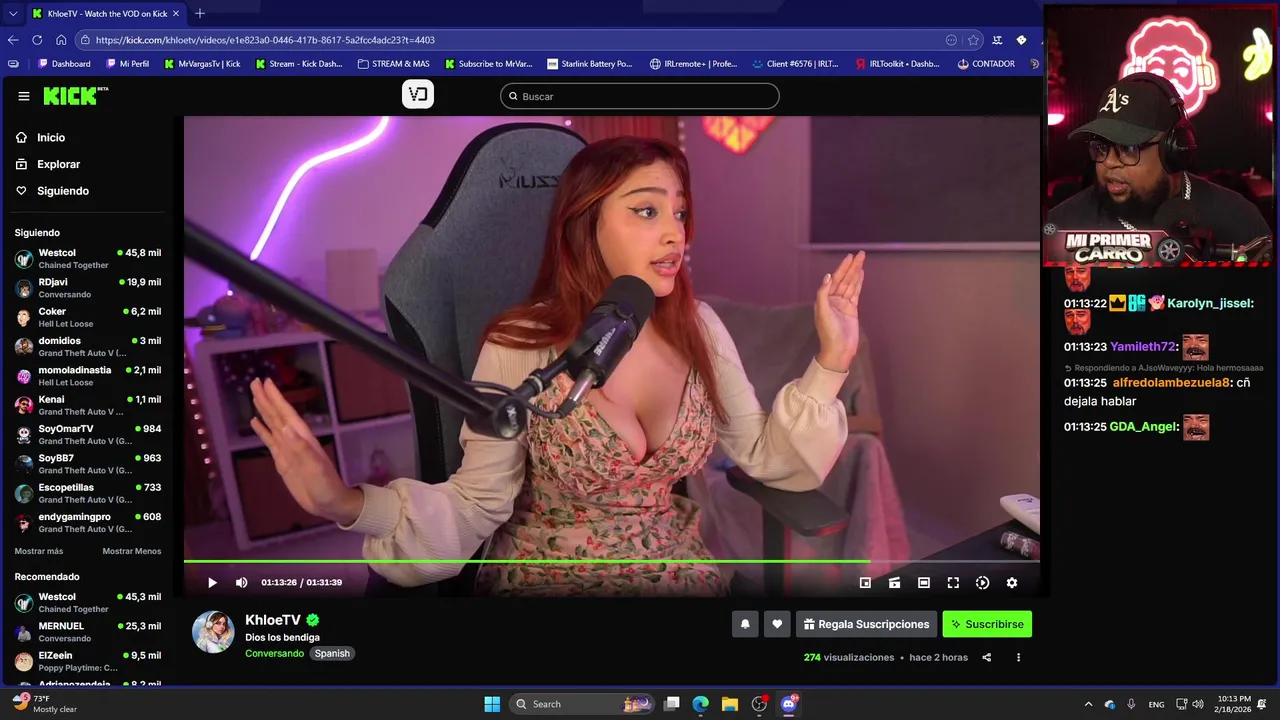Click the cast icon in player controls
Image resolution: width=1280 pixels, height=720 pixels.
point(894,583)
